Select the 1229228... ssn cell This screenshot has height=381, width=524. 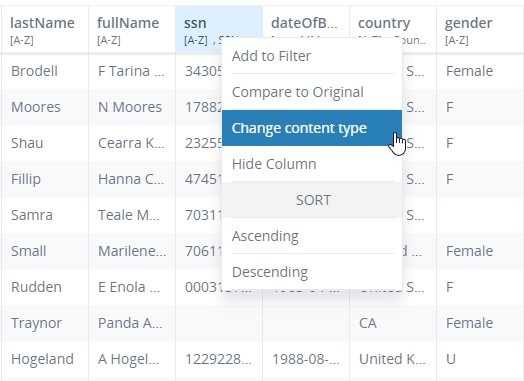(219, 359)
